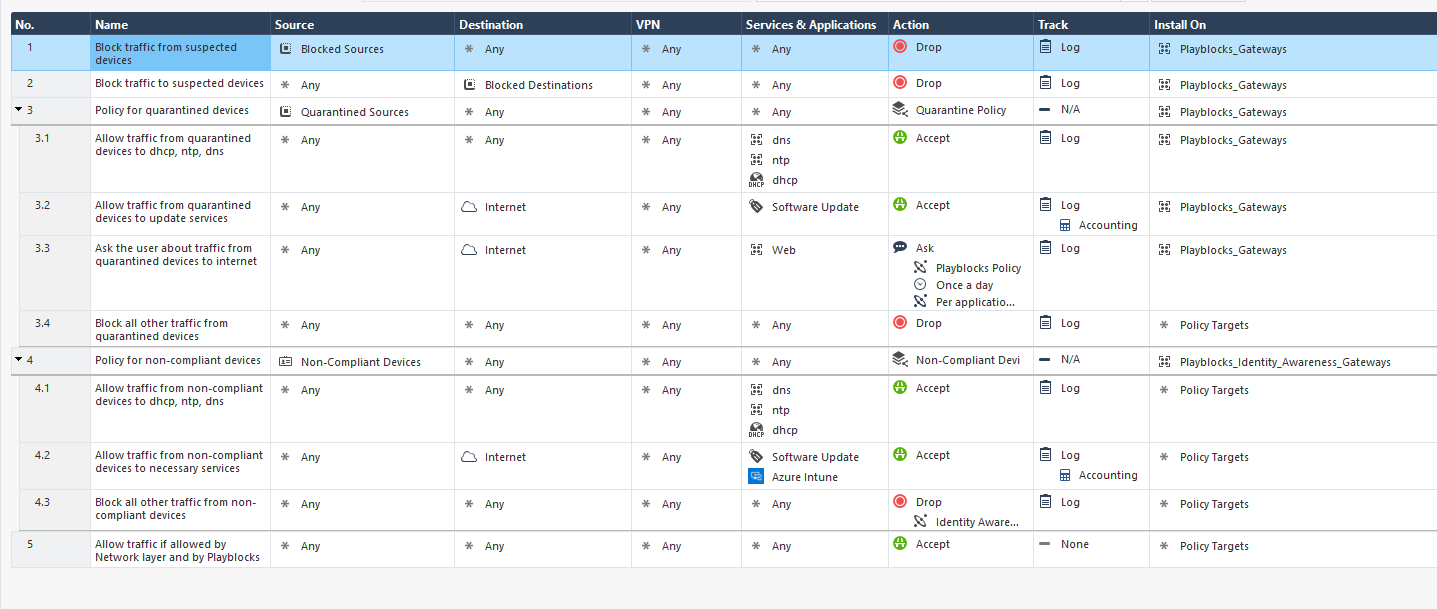This screenshot has height=609, width=1437.
Task: Click Ask action icon in rule 3.3
Action: coord(899,248)
